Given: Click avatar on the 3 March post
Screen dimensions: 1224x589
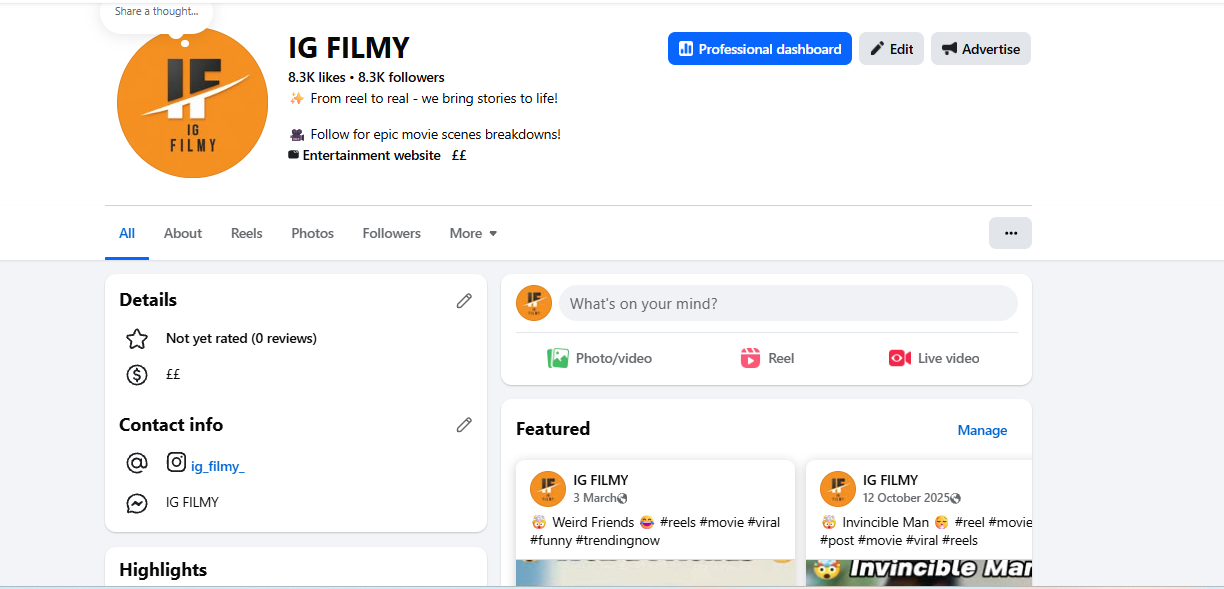Looking at the screenshot, I should pyautogui.click(x=548, y=489).
